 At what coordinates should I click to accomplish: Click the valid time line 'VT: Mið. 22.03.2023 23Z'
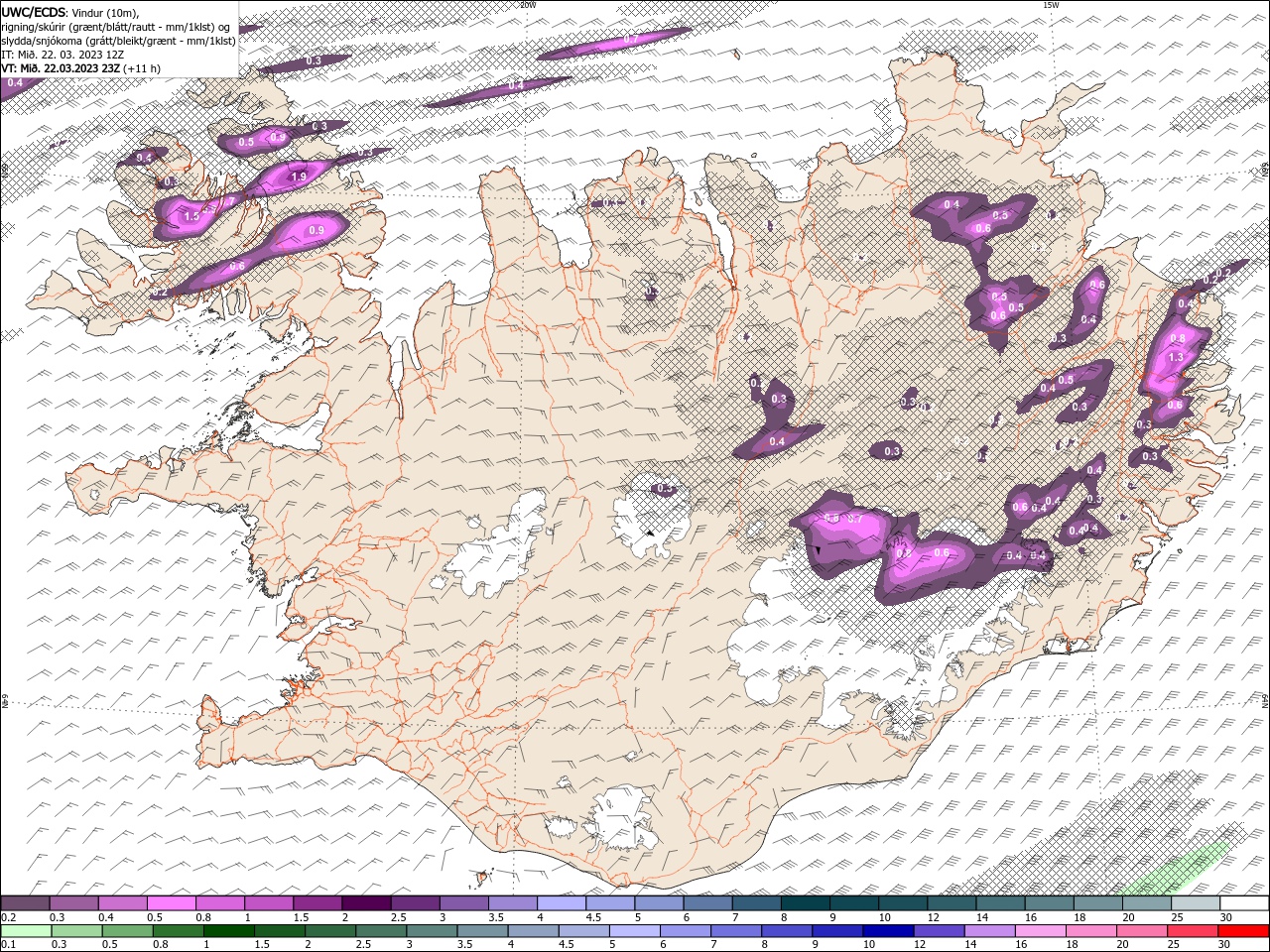pos(62,68)
